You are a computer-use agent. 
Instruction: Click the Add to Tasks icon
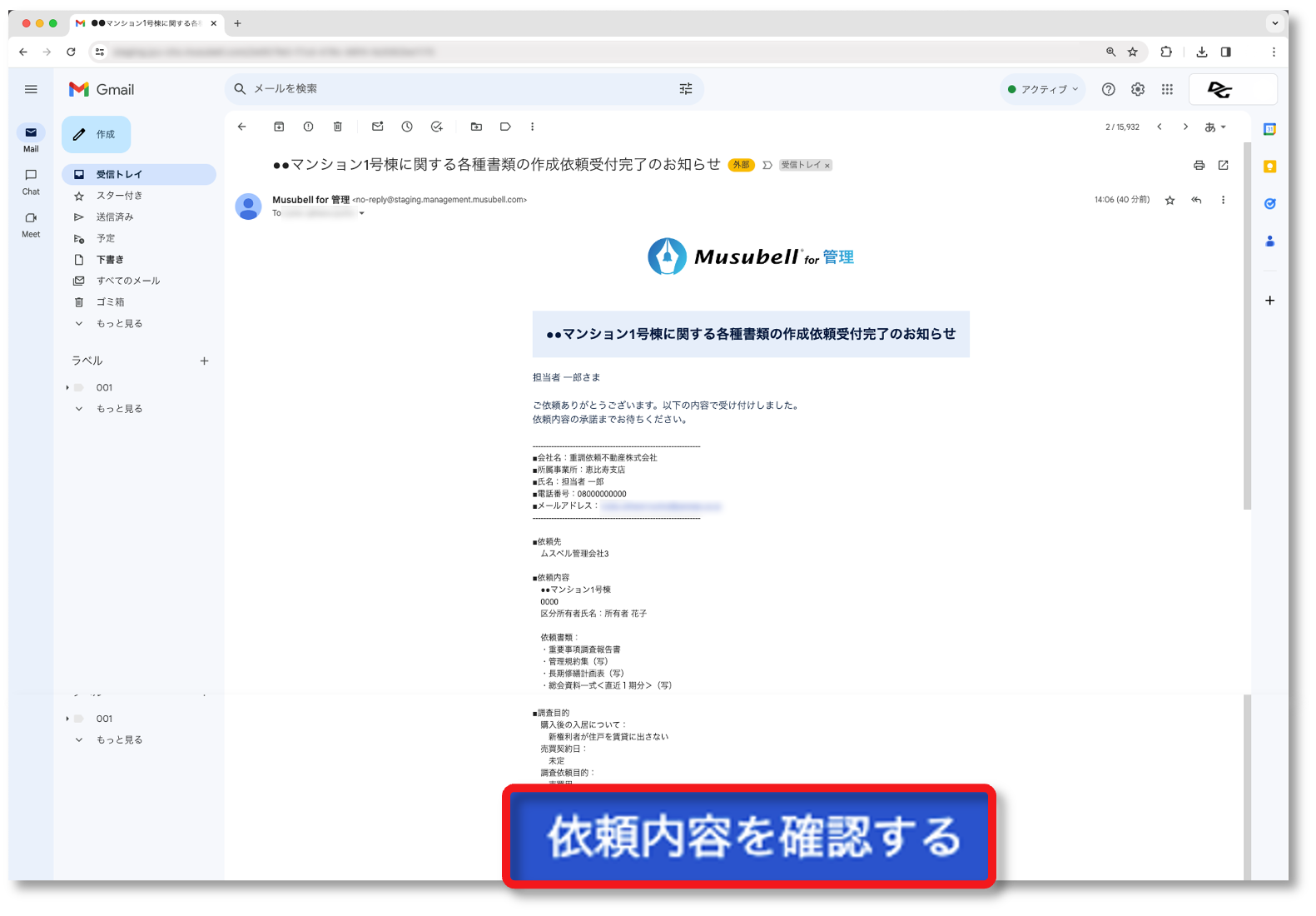tap(437, 127)
